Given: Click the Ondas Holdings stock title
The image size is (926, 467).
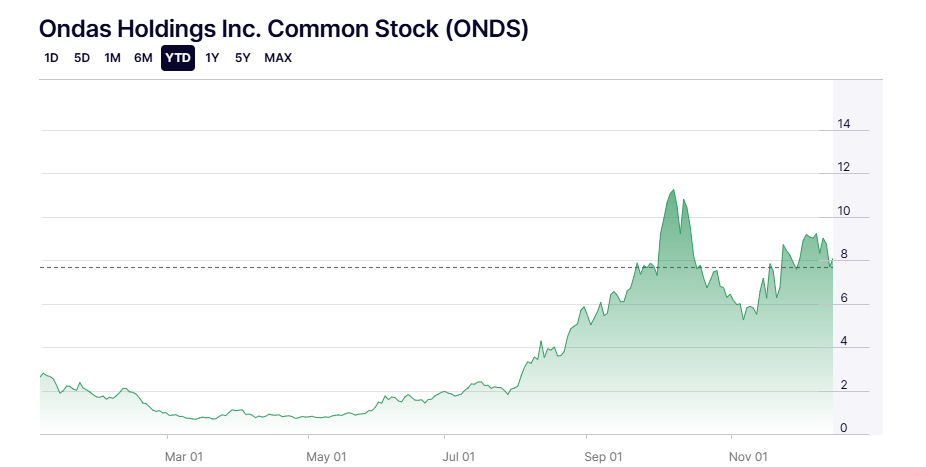Looking at the screenshot, I should [284, 29].
